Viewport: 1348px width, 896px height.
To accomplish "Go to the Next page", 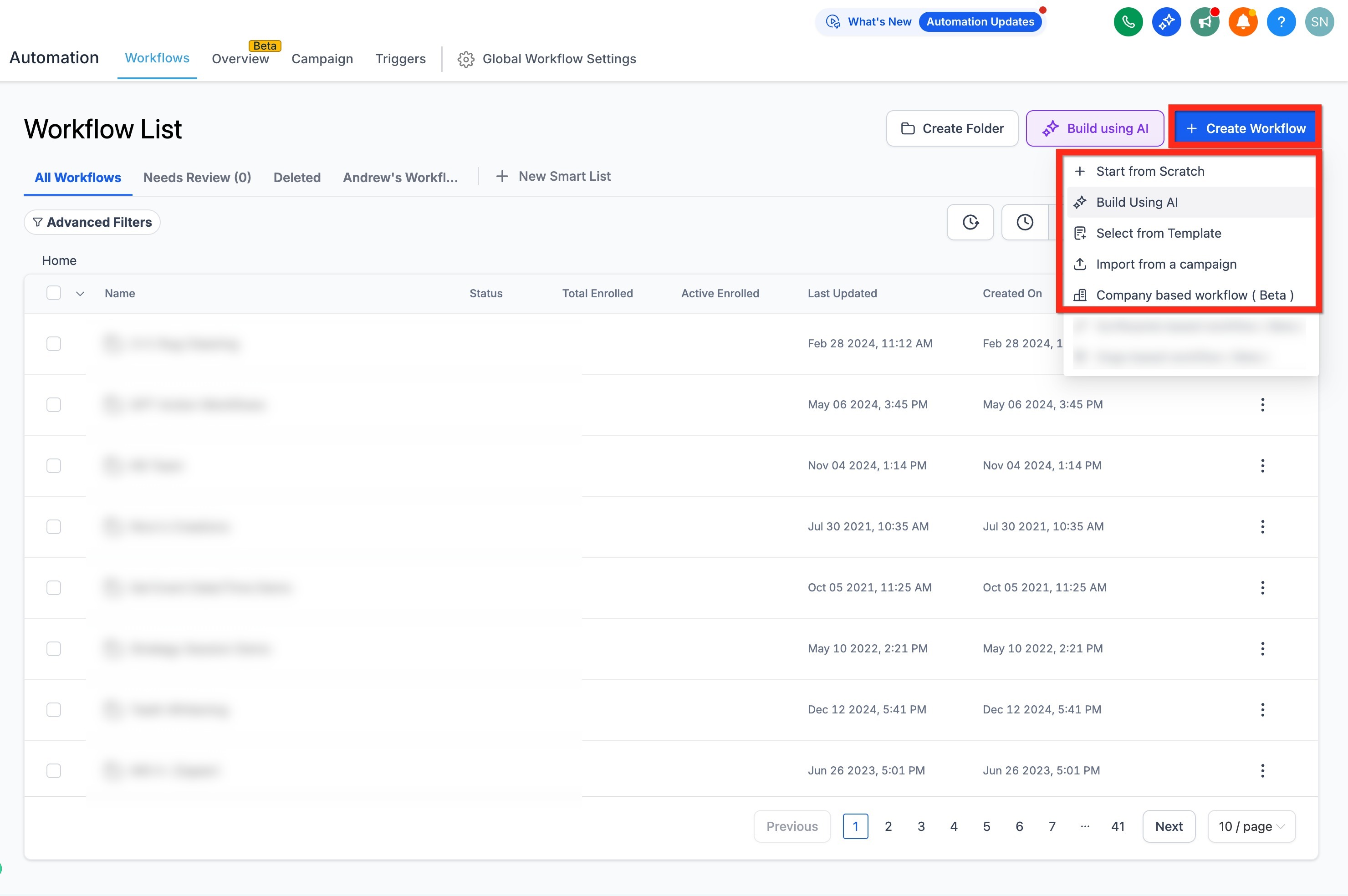I will pyautogui.click(x=1169, y=826).
